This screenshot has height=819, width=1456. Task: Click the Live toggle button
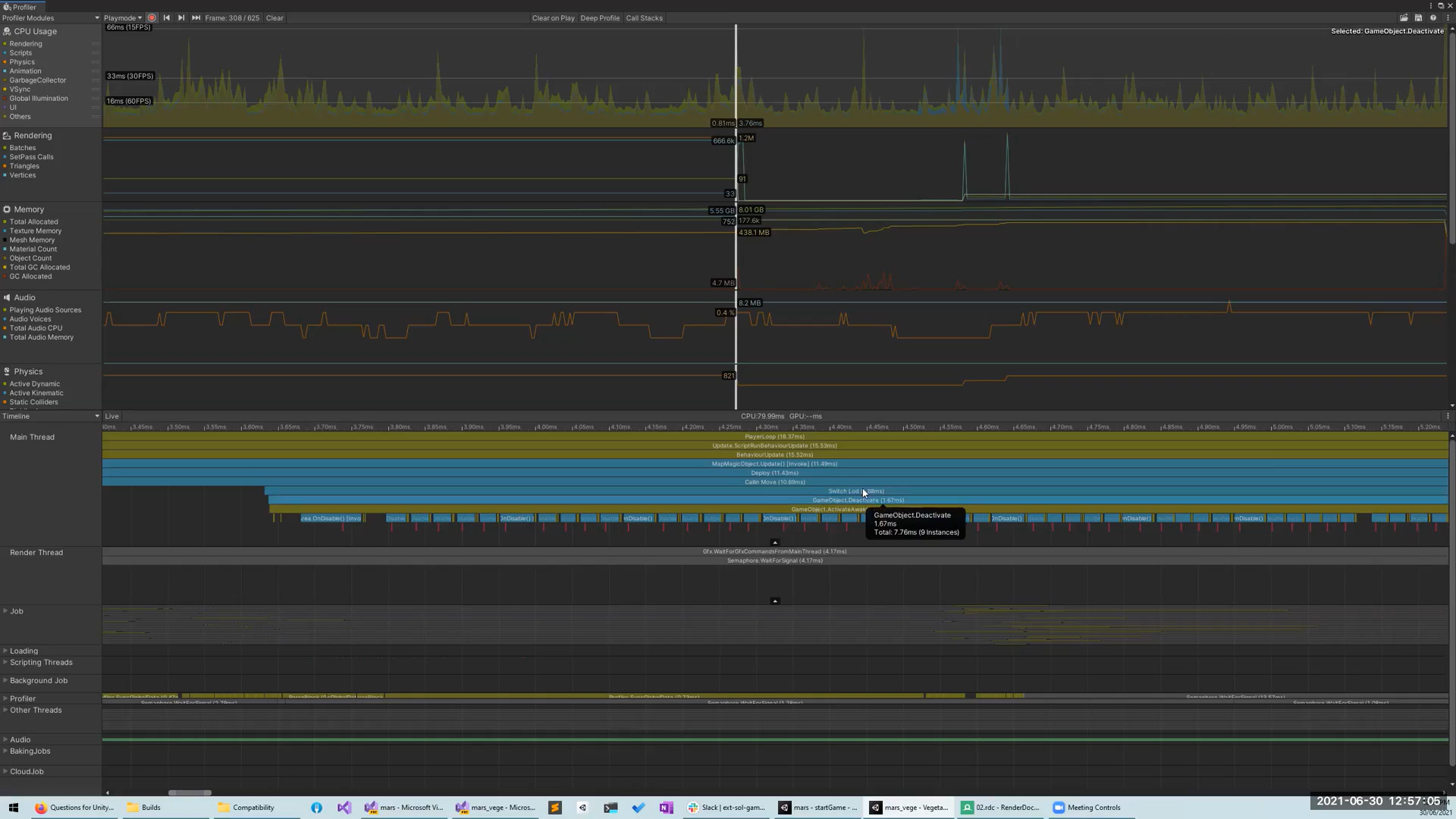click(111, 416)
